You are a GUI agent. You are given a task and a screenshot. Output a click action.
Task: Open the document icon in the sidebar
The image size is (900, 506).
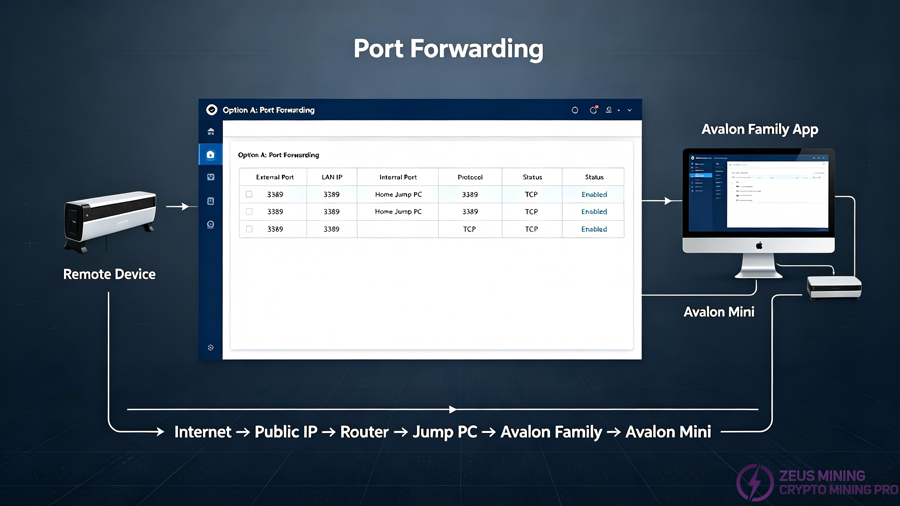(211, 201)
